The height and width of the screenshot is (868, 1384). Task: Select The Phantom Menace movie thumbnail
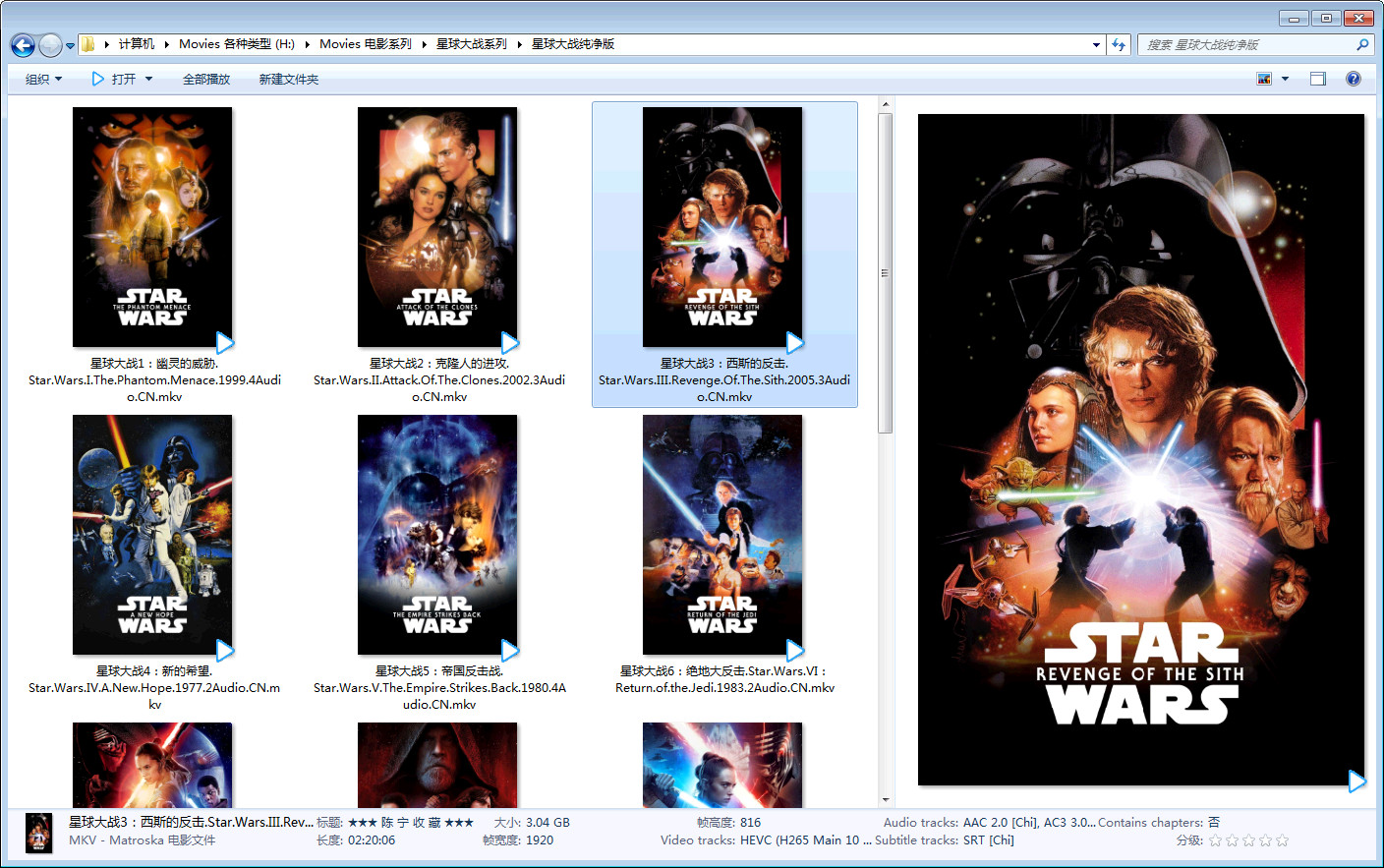(152, 227)
